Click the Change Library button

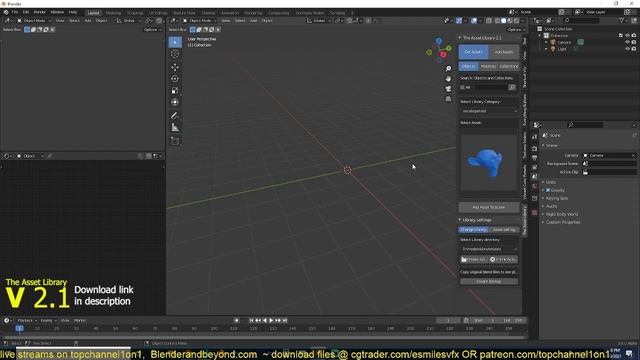tap(473, 230)
